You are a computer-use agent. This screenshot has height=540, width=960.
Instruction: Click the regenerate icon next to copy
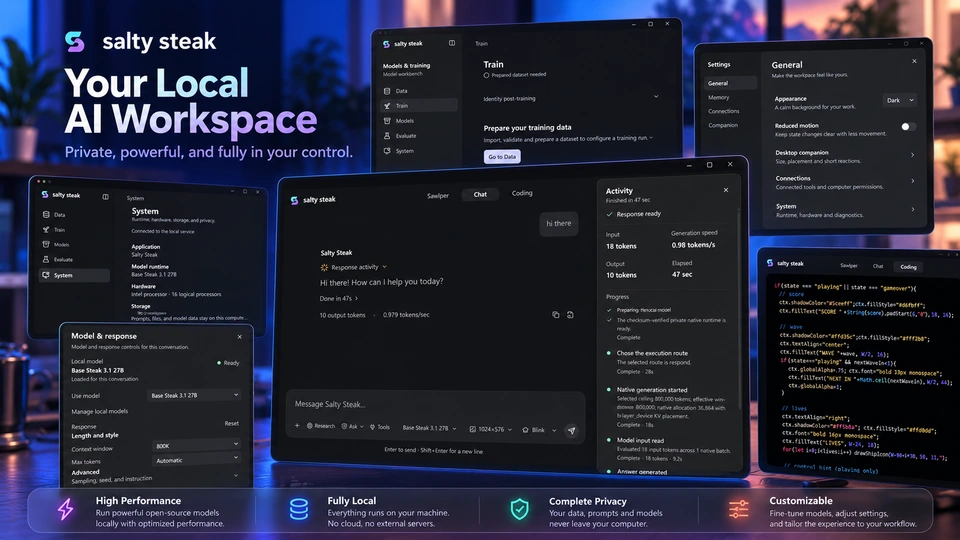click(x=570, y=315)
